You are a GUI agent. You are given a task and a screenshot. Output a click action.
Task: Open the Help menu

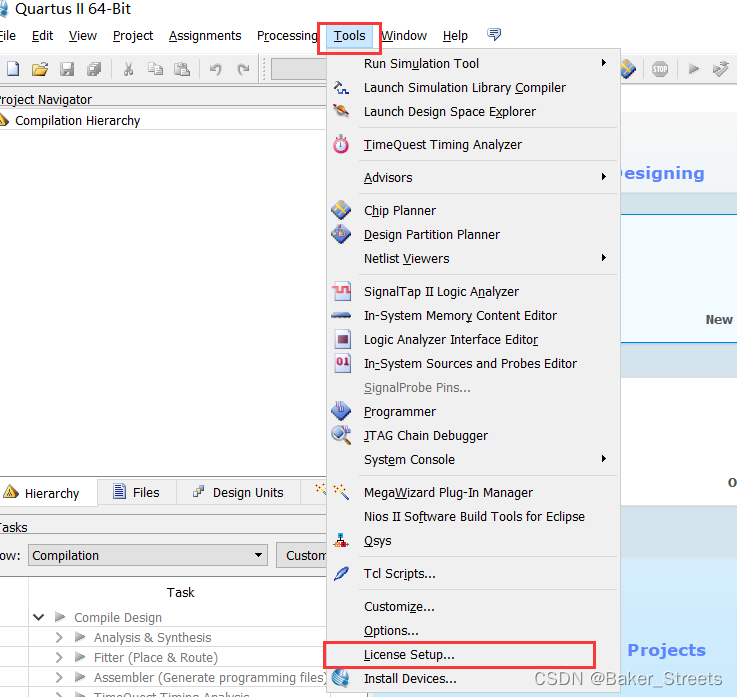coord(455,36)
